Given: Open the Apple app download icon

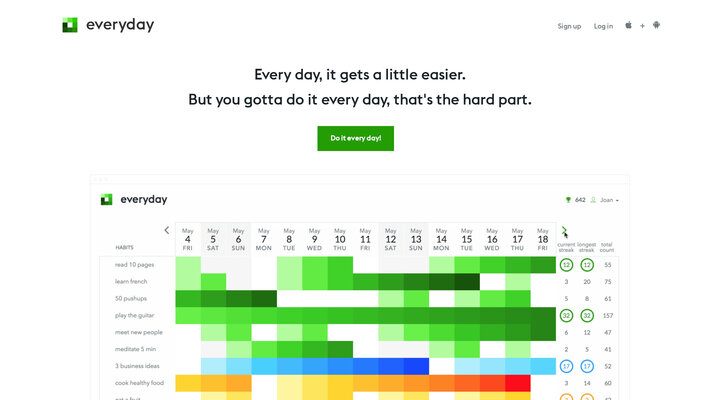Looking at the screenshot, I should (629, 26).
